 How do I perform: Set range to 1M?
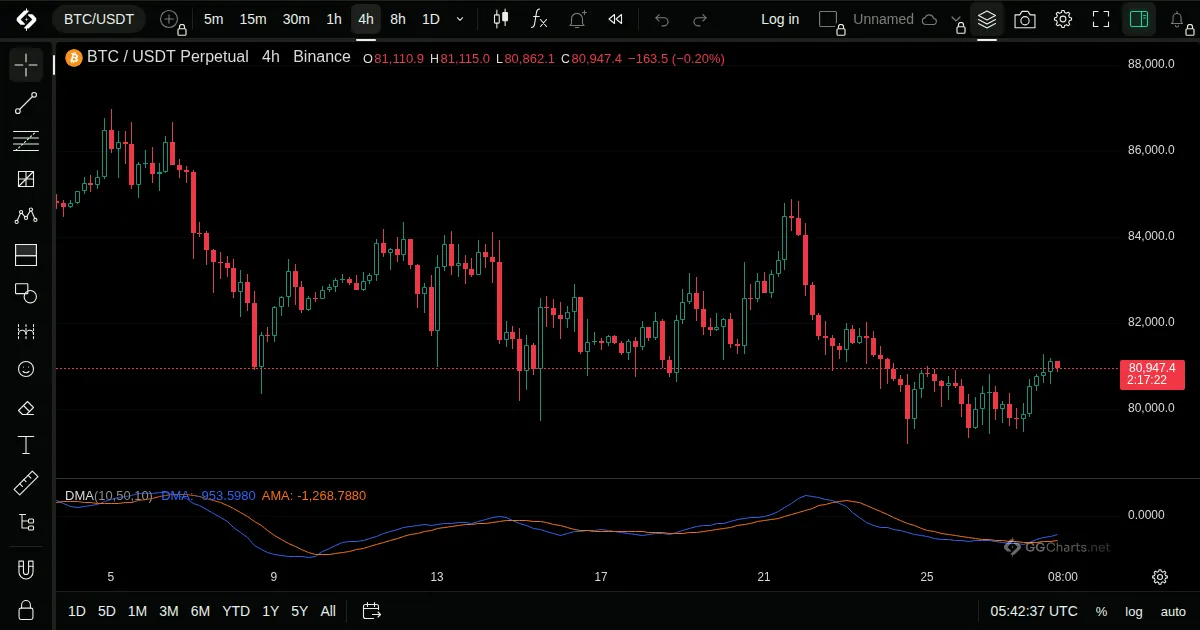137,611
